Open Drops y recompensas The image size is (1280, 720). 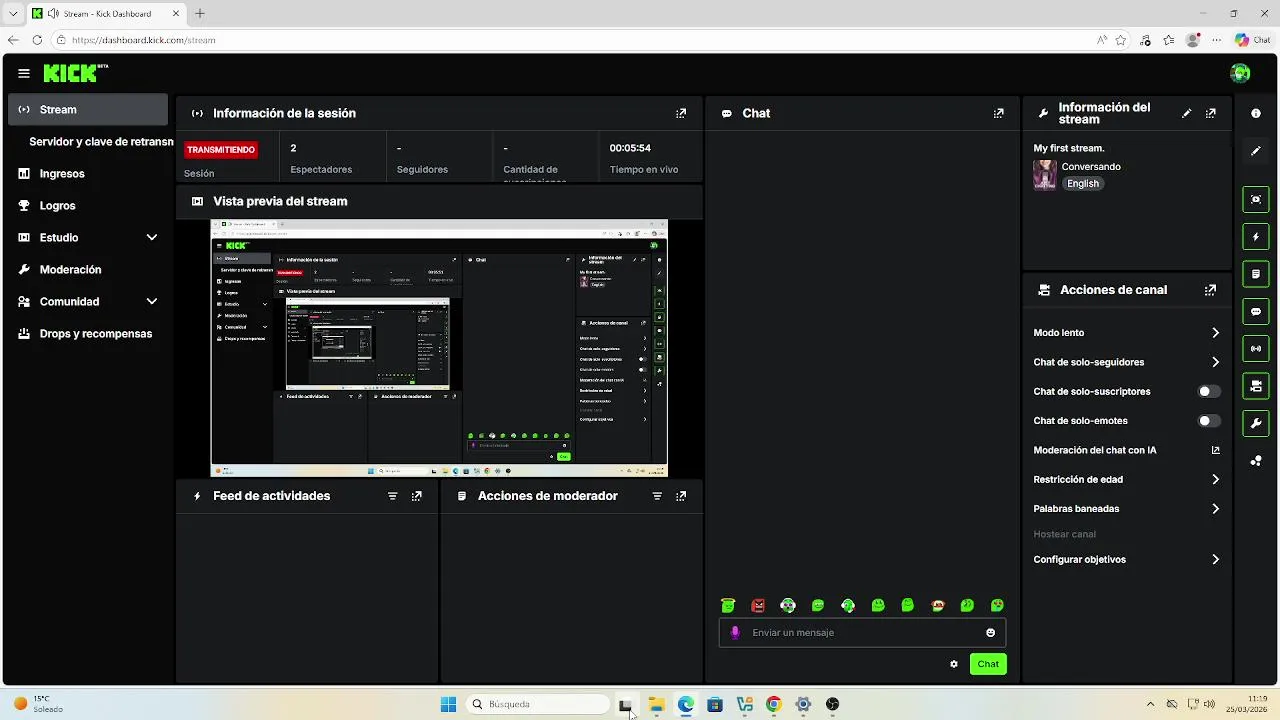96,334
